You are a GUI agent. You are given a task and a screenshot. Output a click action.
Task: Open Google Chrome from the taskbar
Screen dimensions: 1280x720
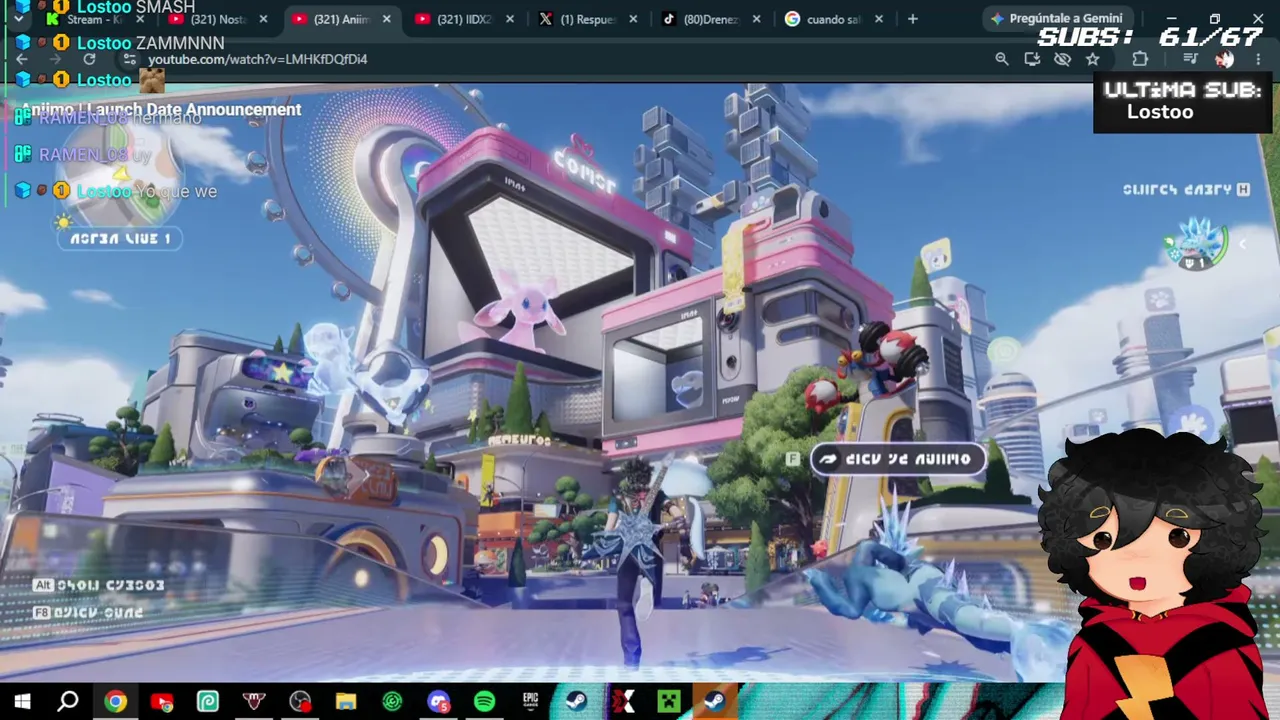click(115, 702)
